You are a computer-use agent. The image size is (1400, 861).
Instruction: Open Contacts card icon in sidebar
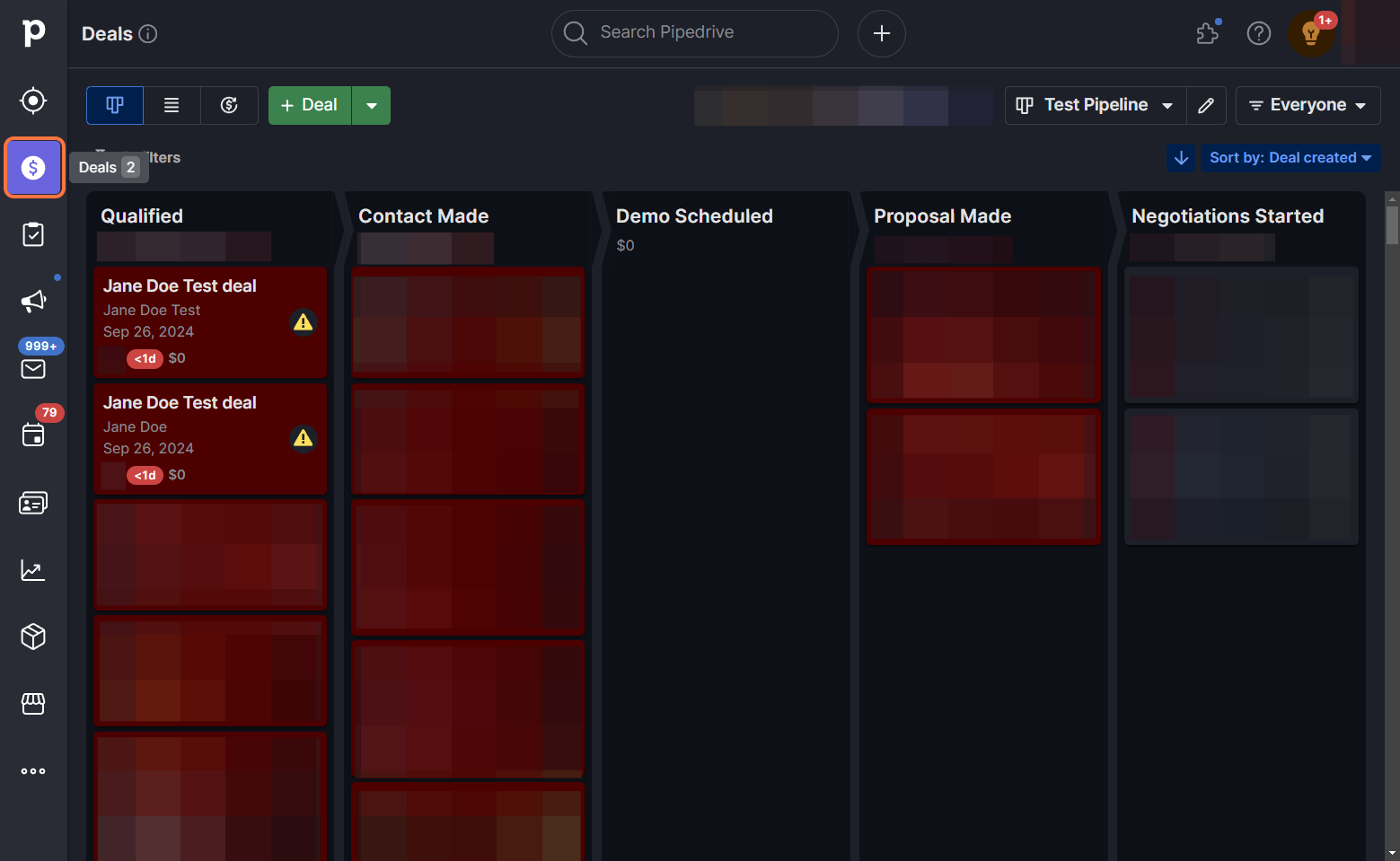[x=33, y=503]
